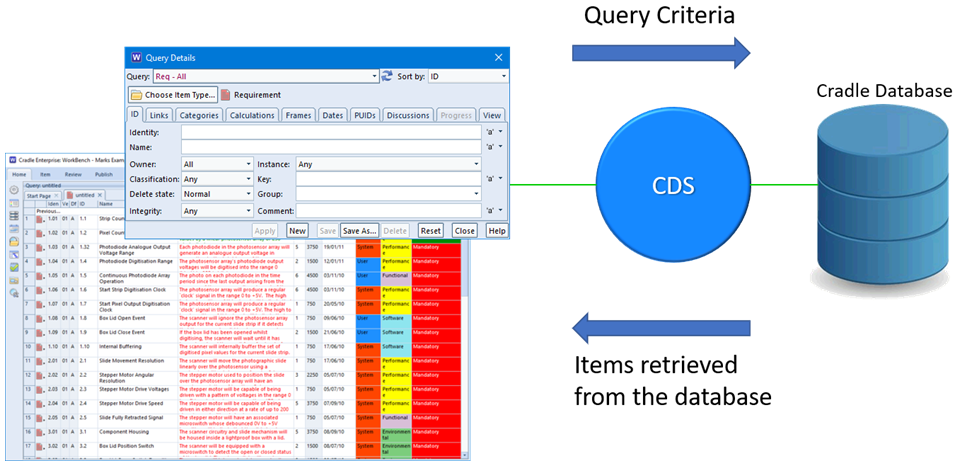Click the New button
Viewport: 954px width, 465px height.
click(x=297, y=231)
